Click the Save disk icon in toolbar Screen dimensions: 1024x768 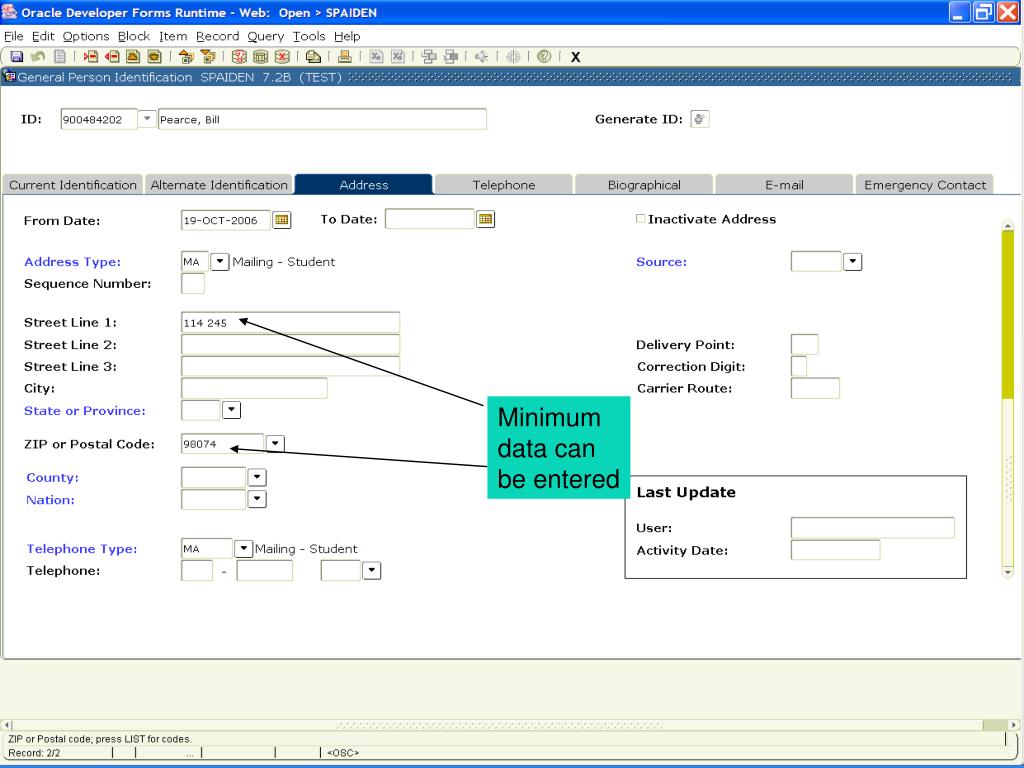pyautogui.click(x=17, y=57)
